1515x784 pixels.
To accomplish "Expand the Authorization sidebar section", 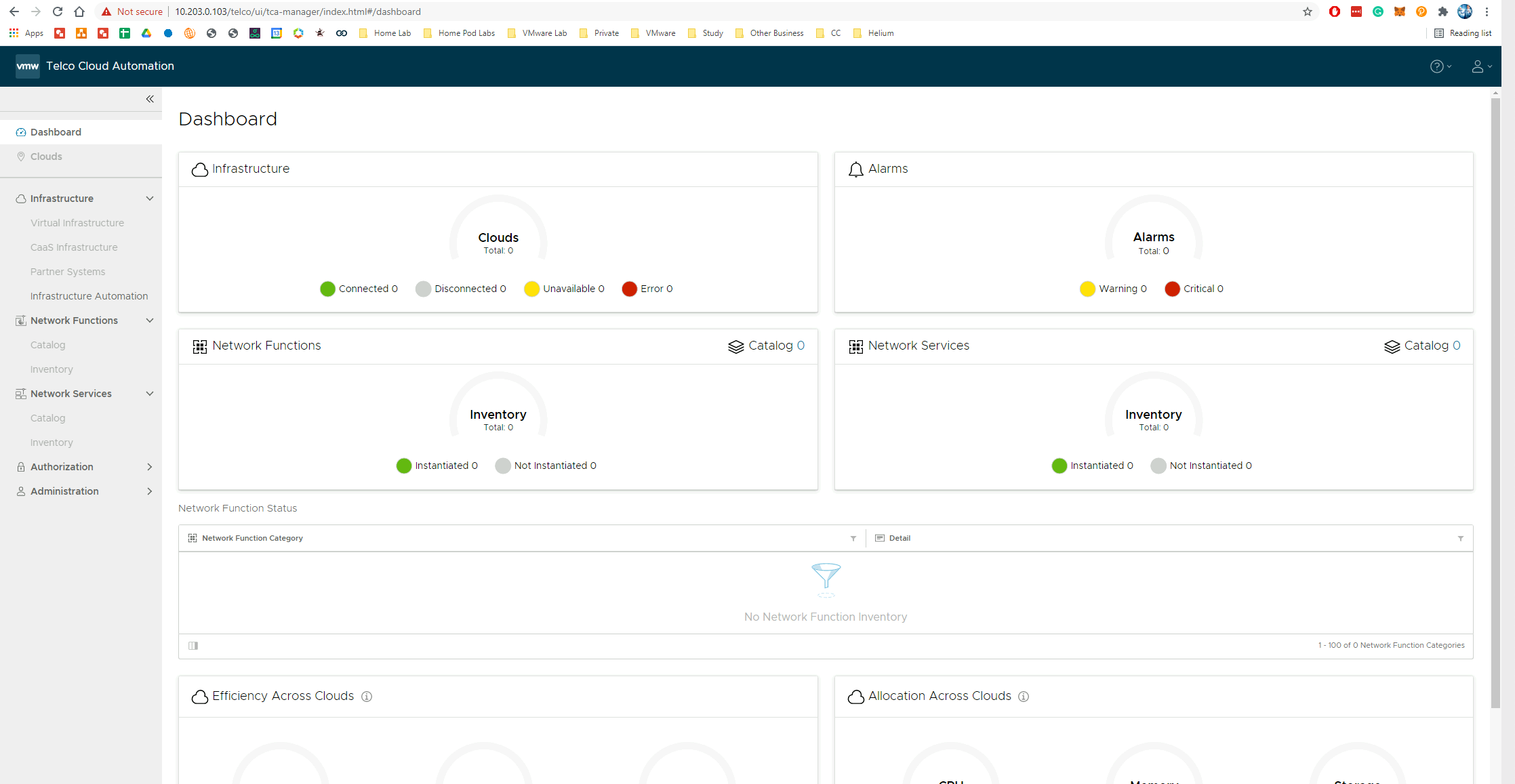I will [150, 467].
